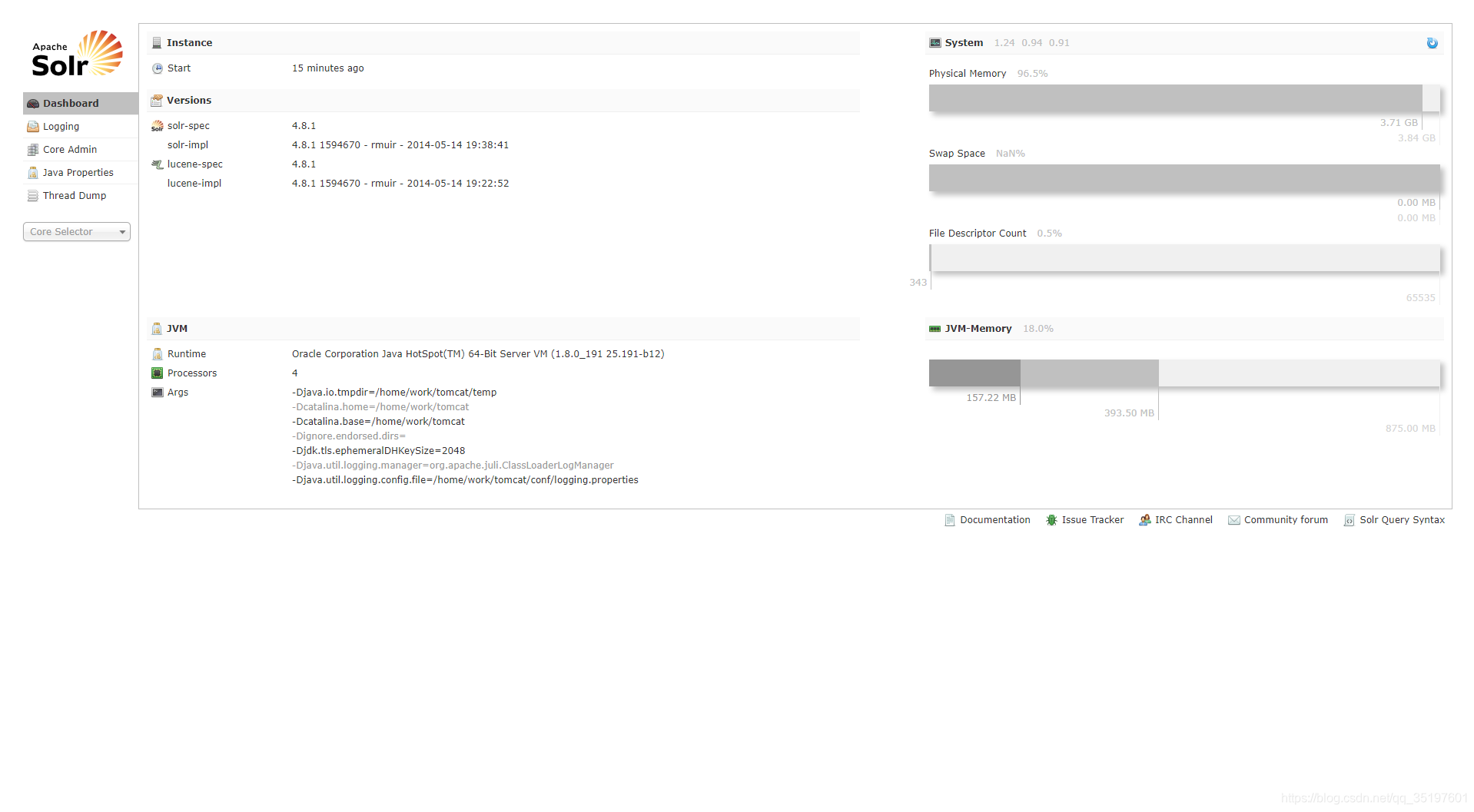Click the -Djdk.tls.ephemeralDHKeySize=2048 argument

(x=379, y=451)
